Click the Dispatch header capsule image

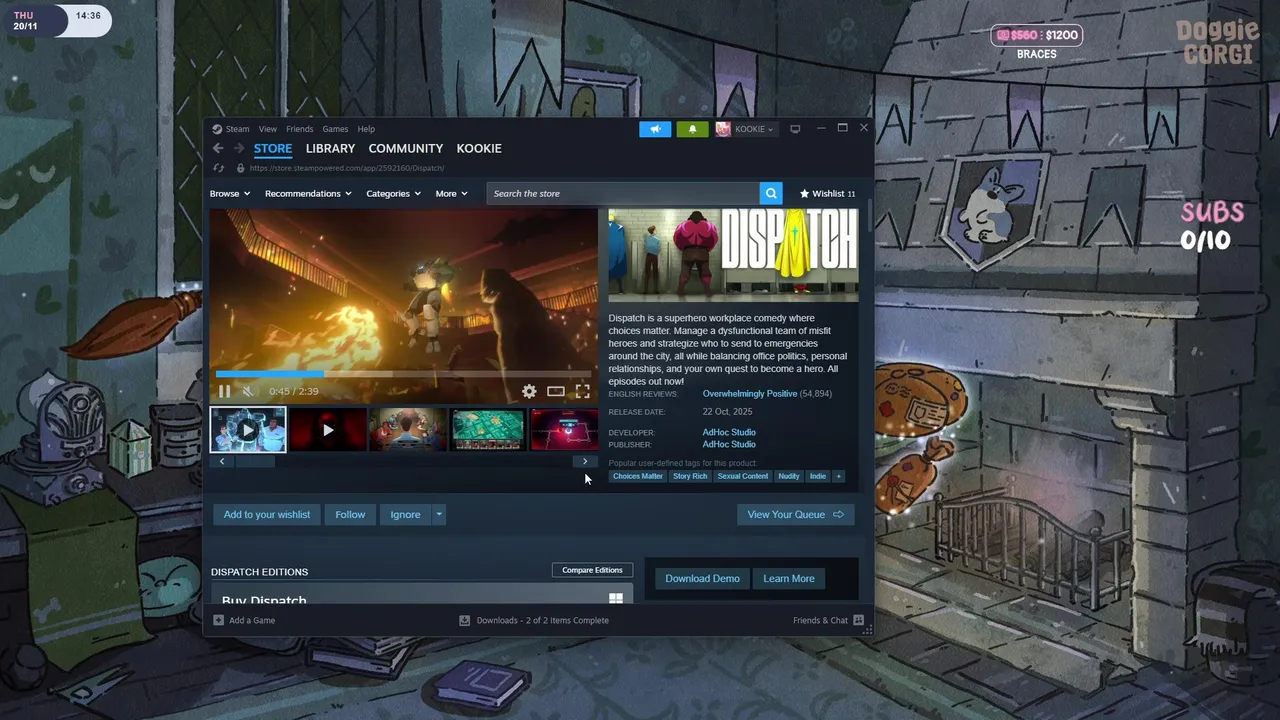pos(733,255)
